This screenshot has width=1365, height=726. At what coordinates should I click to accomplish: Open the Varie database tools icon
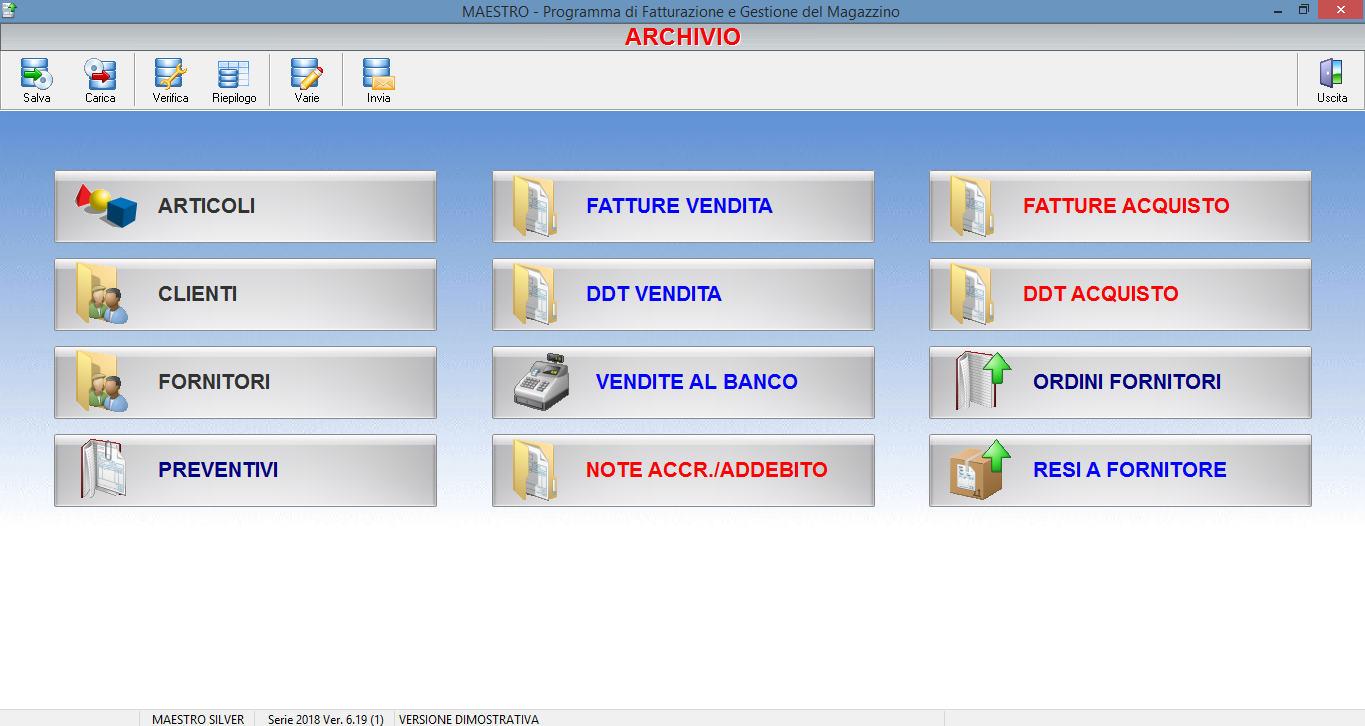click(x=307, y=81)
